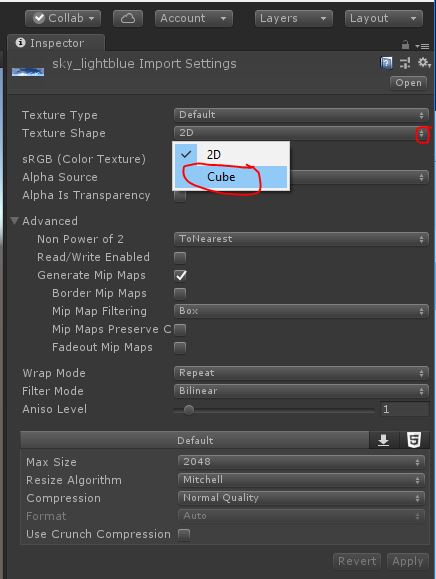Viewport: 436px width, 579px height.
Task: Open the Collab dropdown
Action: [x=63, y=18]
